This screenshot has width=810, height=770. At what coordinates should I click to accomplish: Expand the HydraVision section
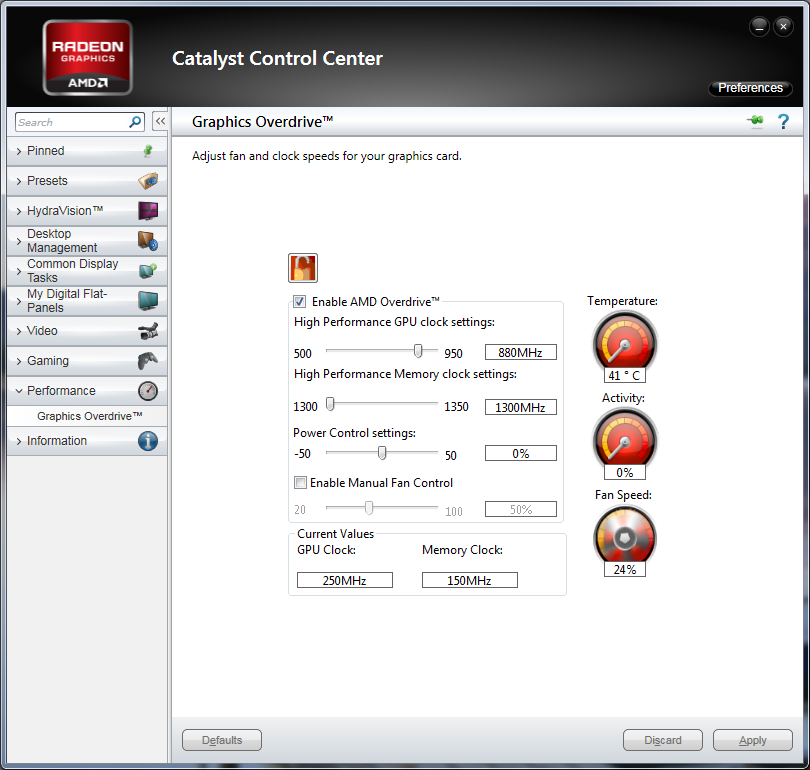(x=87, y=211)
